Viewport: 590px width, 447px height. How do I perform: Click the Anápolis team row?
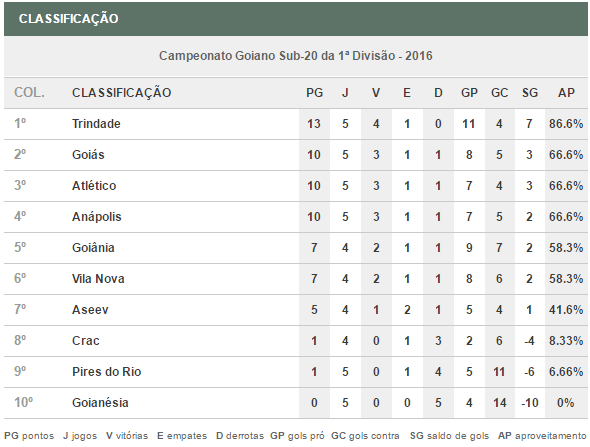296,217
